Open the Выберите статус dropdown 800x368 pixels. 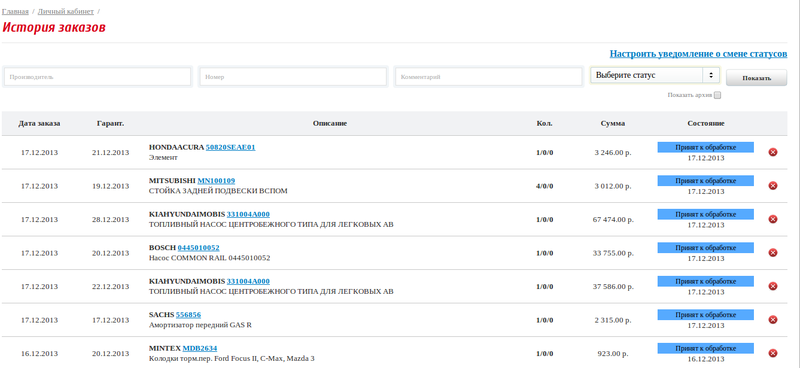pyautogui.click(x=655, y=75)
